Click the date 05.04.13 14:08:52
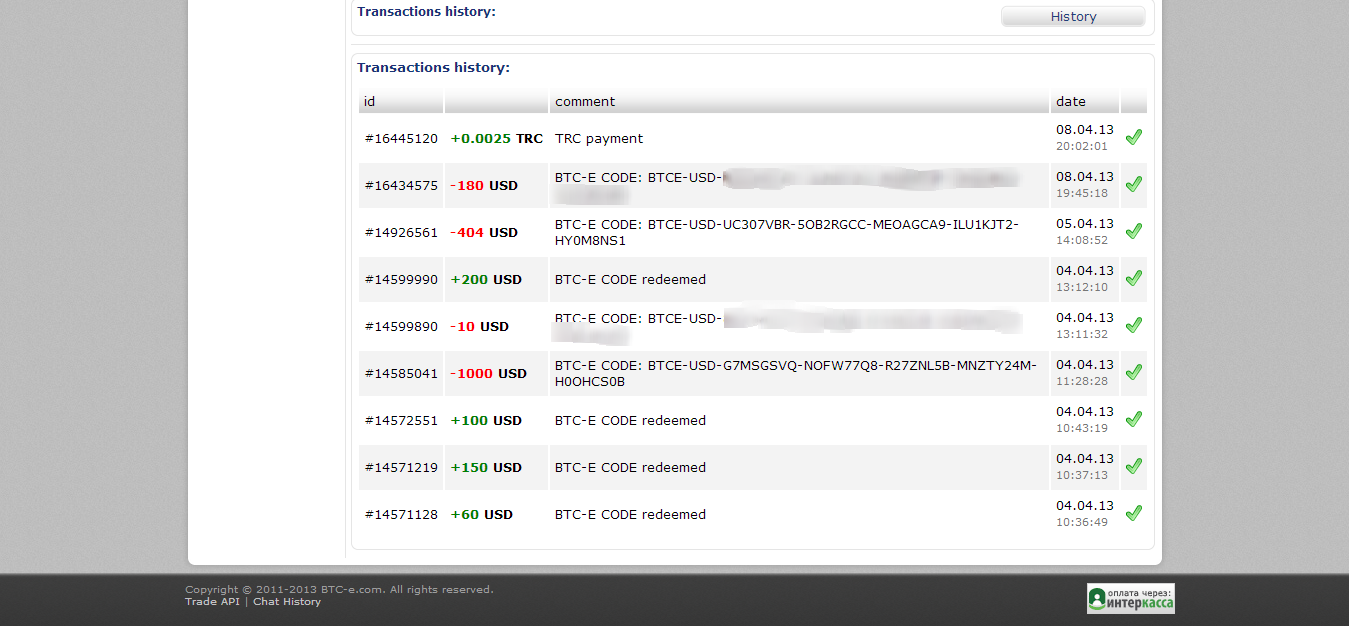Screen dimensions: 1349x626 click(1085, 232)
